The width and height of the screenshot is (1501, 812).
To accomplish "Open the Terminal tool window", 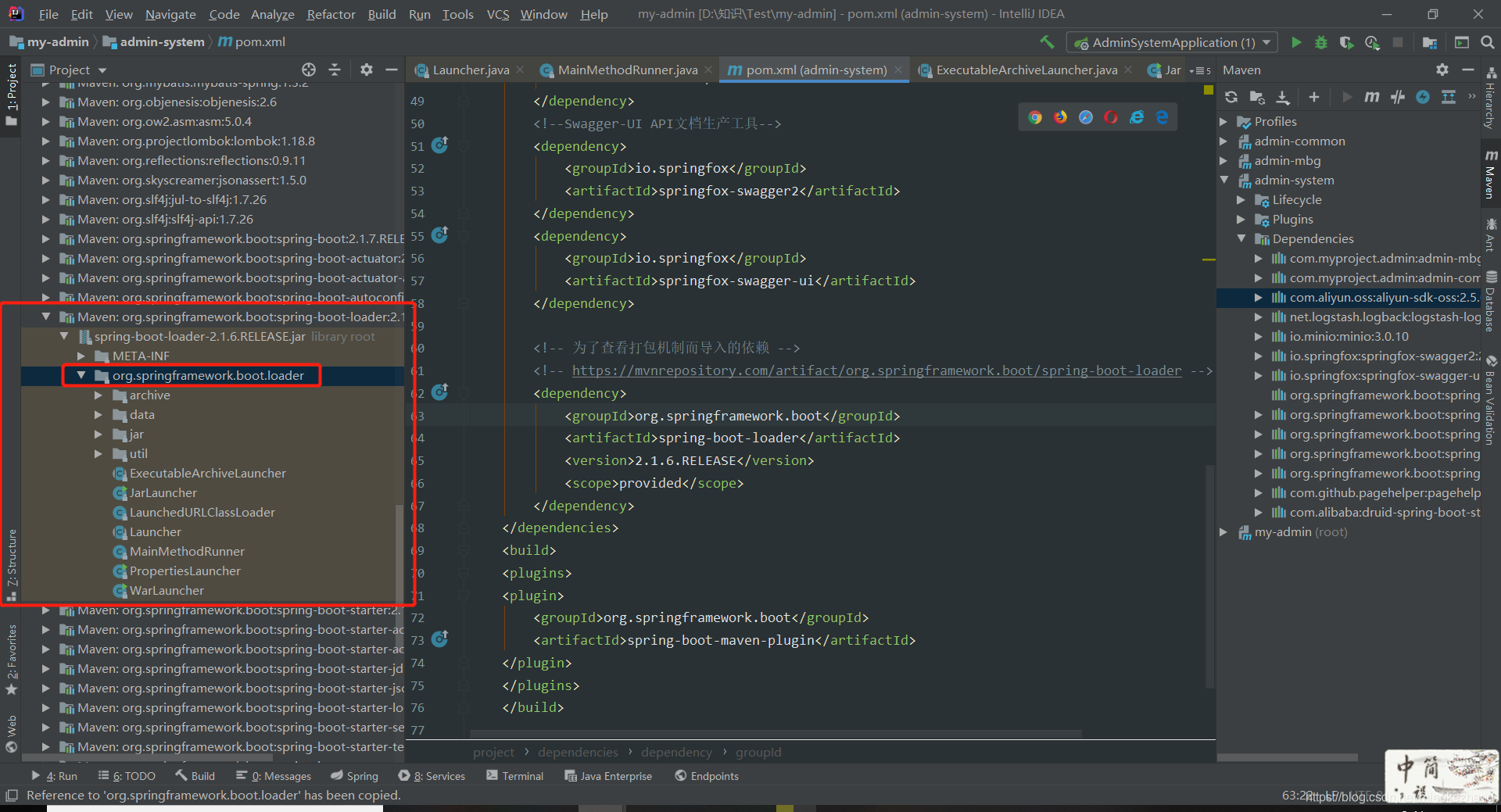I will click(x=514, y=776).
